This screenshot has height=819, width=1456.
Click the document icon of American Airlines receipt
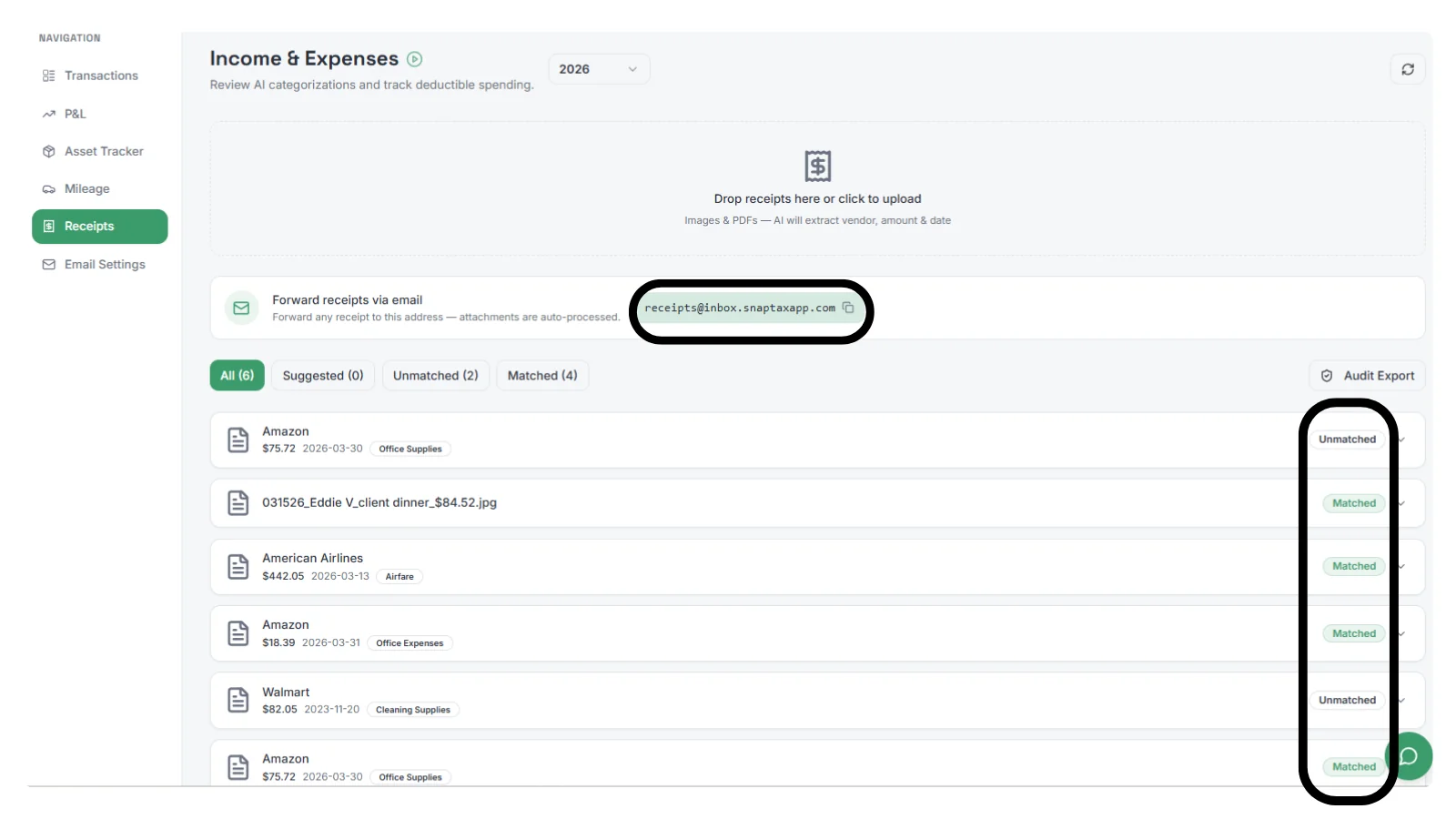click(238, 567)
